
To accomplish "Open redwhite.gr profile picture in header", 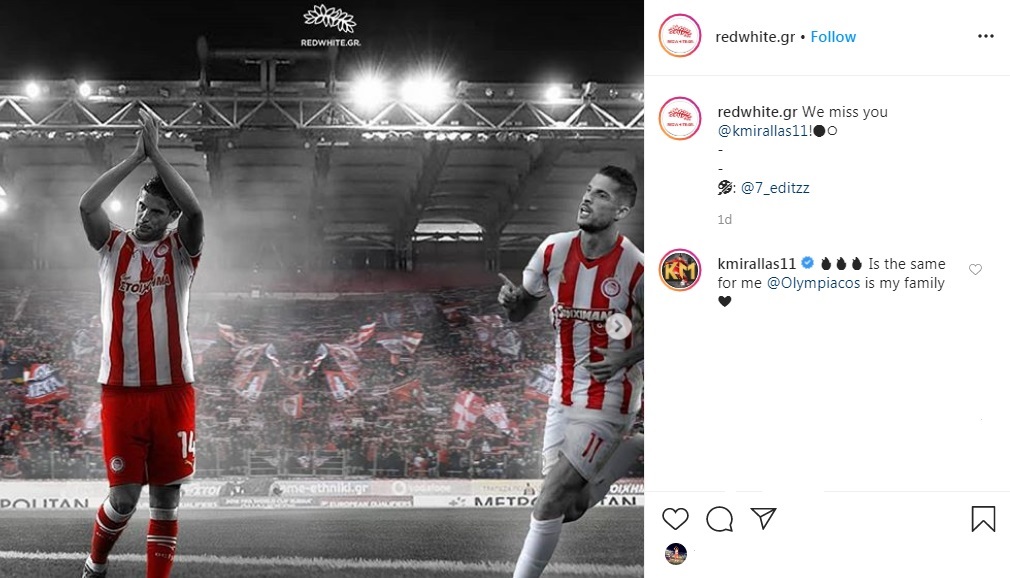I will [x=680, y=35].
